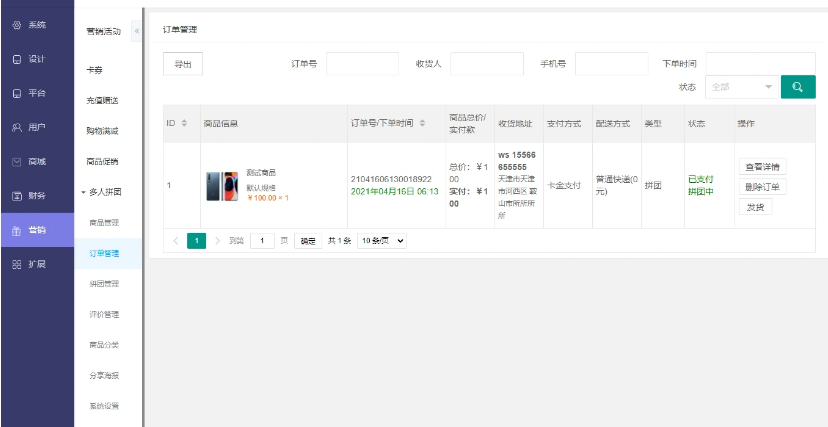Open the 卡券 menu item
Viewport: 828px width, 427px height.
(x=93, y=70)
